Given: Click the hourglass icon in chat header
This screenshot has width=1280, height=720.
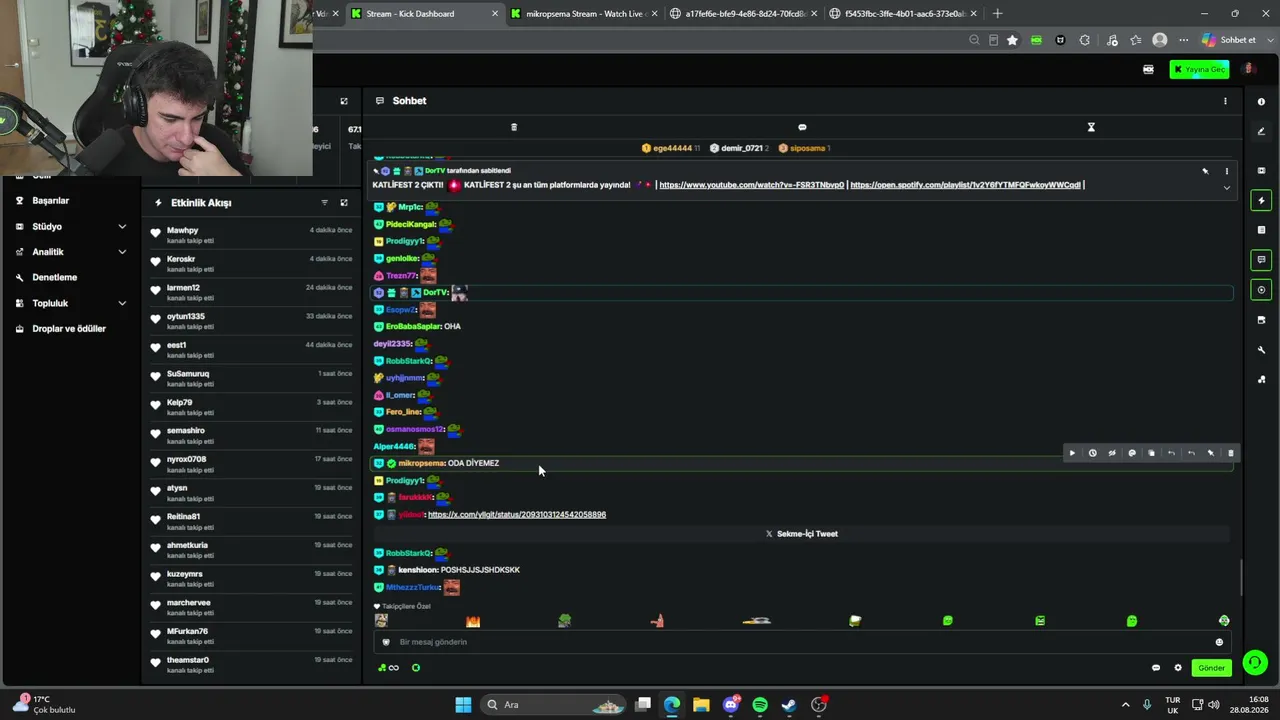Looking at the screenshot, I should click(x=1091, y=127).
